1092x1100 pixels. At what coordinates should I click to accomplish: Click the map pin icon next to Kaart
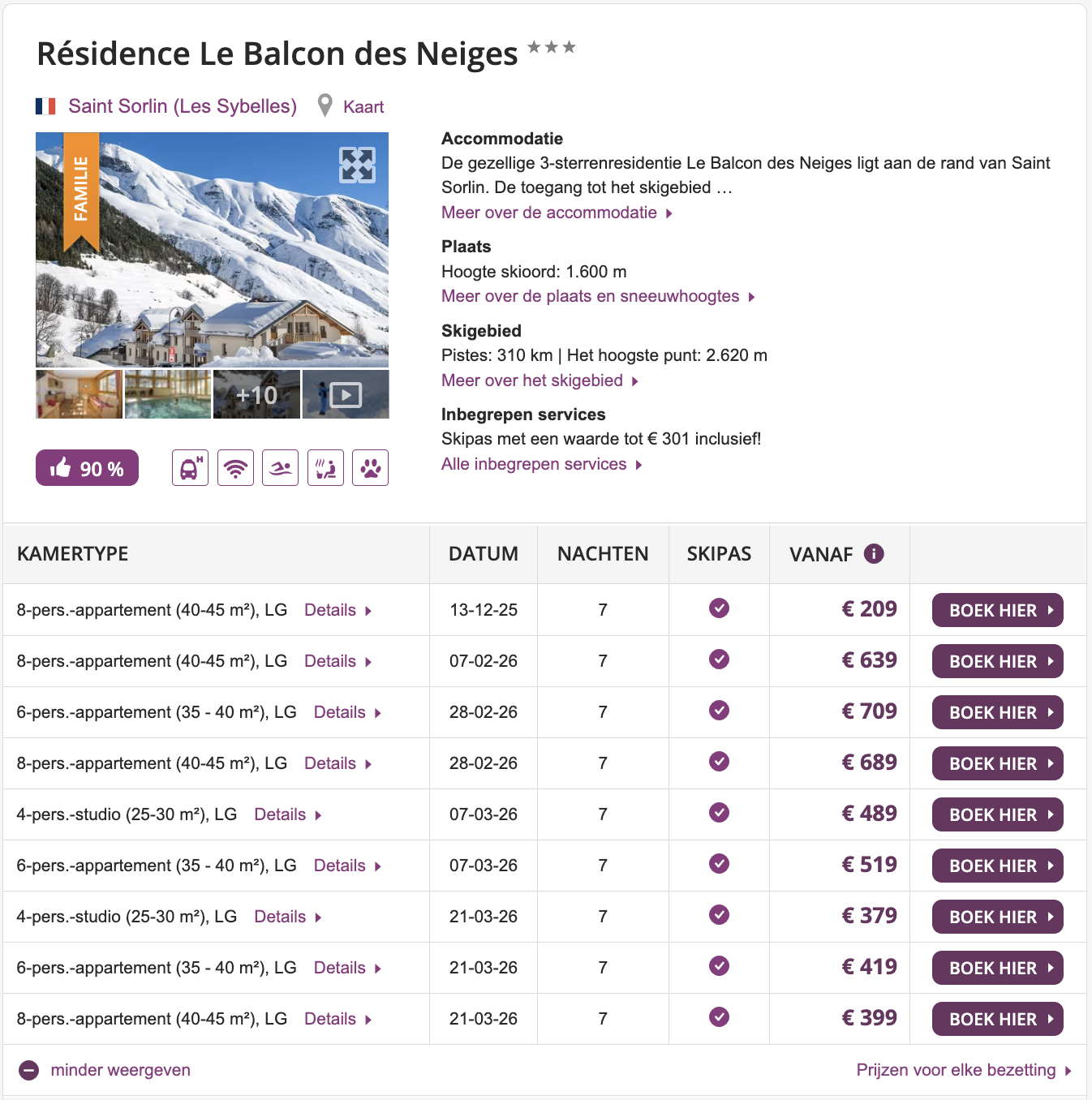(x=325, y=105)
